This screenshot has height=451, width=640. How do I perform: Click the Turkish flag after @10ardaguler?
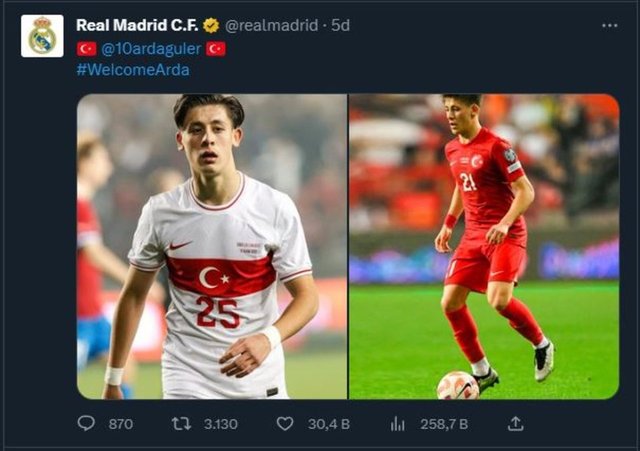coord(215,48)
